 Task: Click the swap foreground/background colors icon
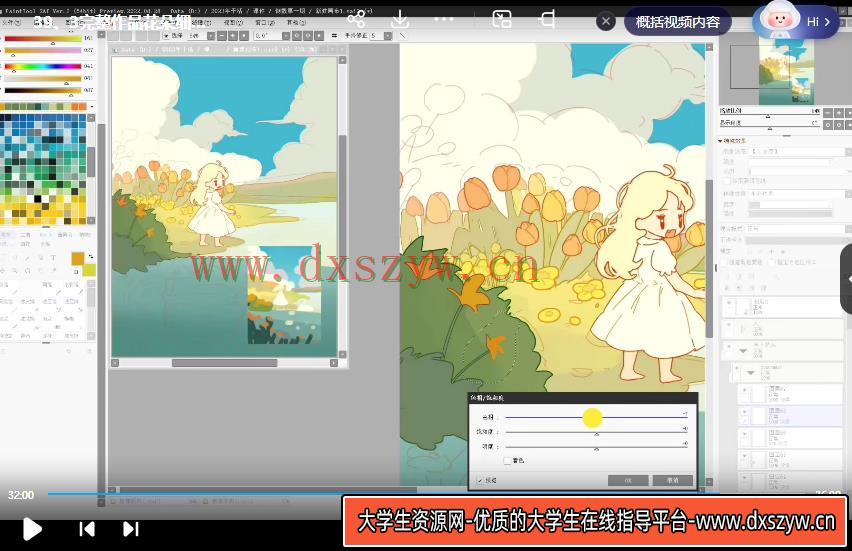click(x=91, y=255)
